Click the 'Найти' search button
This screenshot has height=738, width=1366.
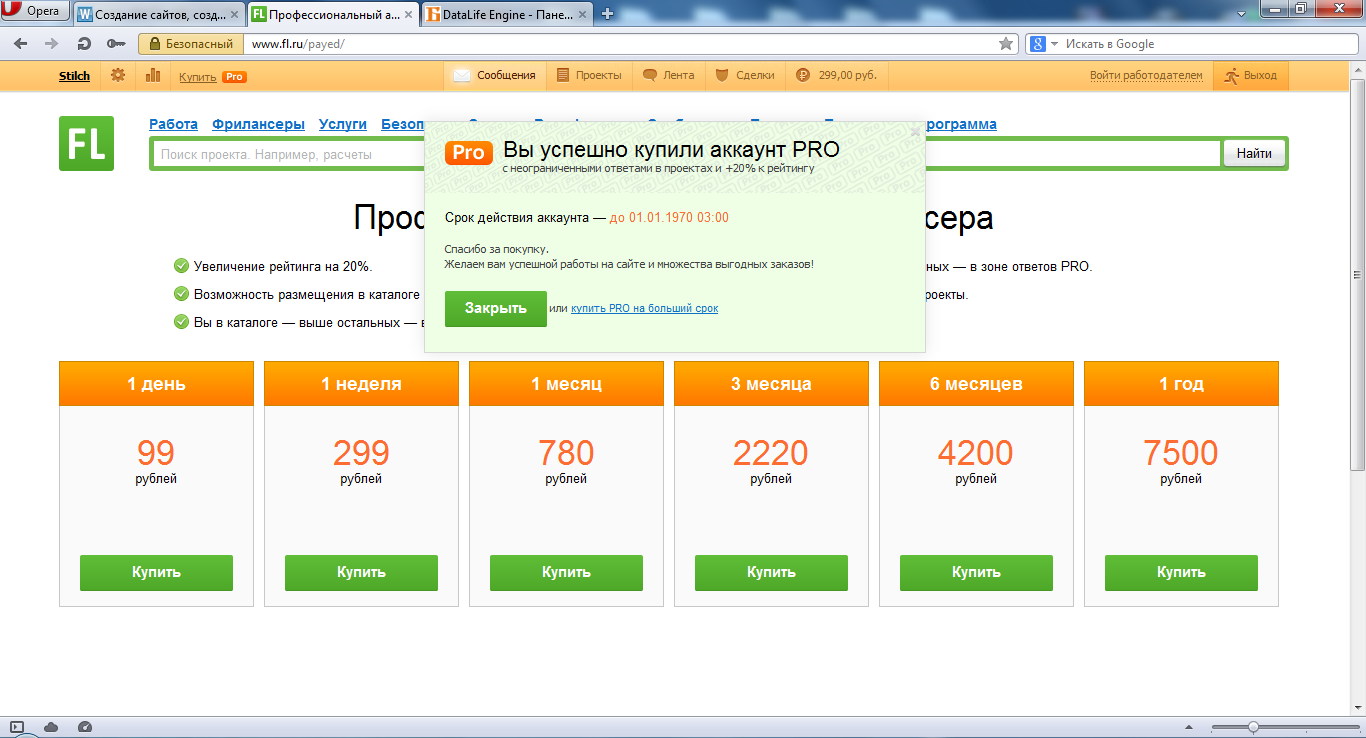tap(1254, 153)
